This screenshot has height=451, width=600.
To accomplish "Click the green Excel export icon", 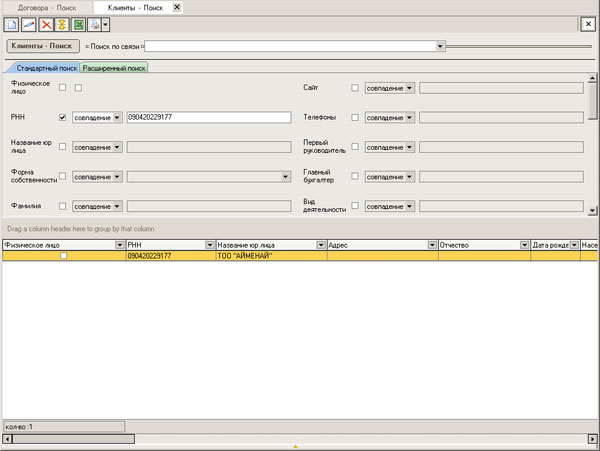I will pyautogui.click(x=78, y=24).
